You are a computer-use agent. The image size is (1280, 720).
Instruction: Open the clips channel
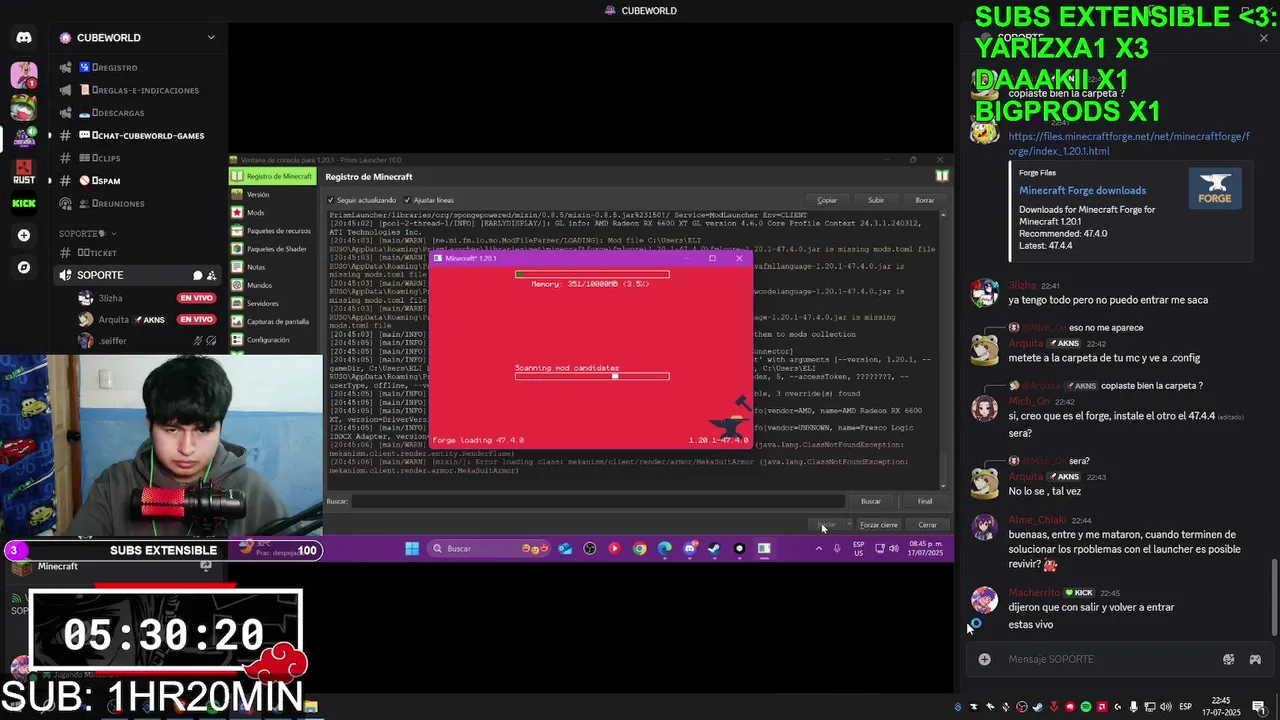(138, 158)
